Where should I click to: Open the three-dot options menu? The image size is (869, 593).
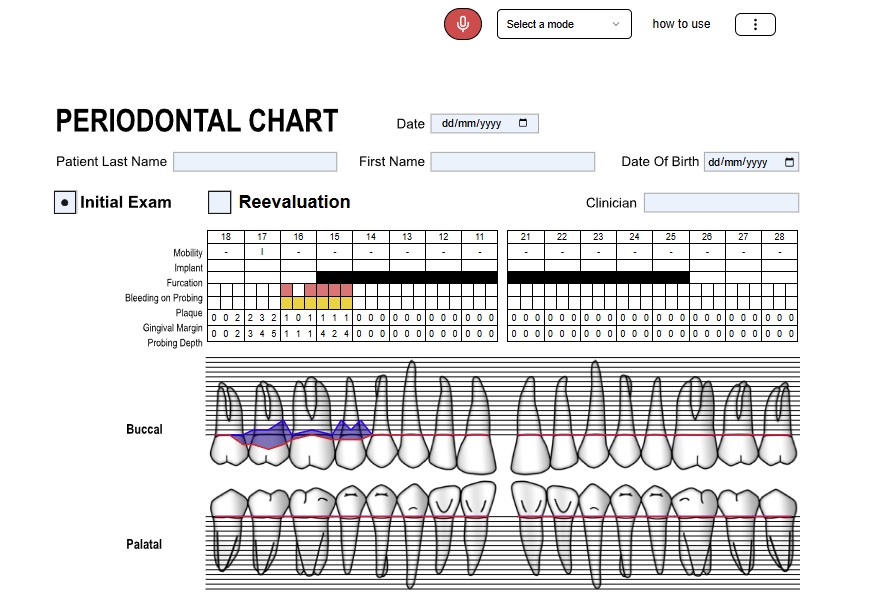pyautogui.click(x=755, y=25)
